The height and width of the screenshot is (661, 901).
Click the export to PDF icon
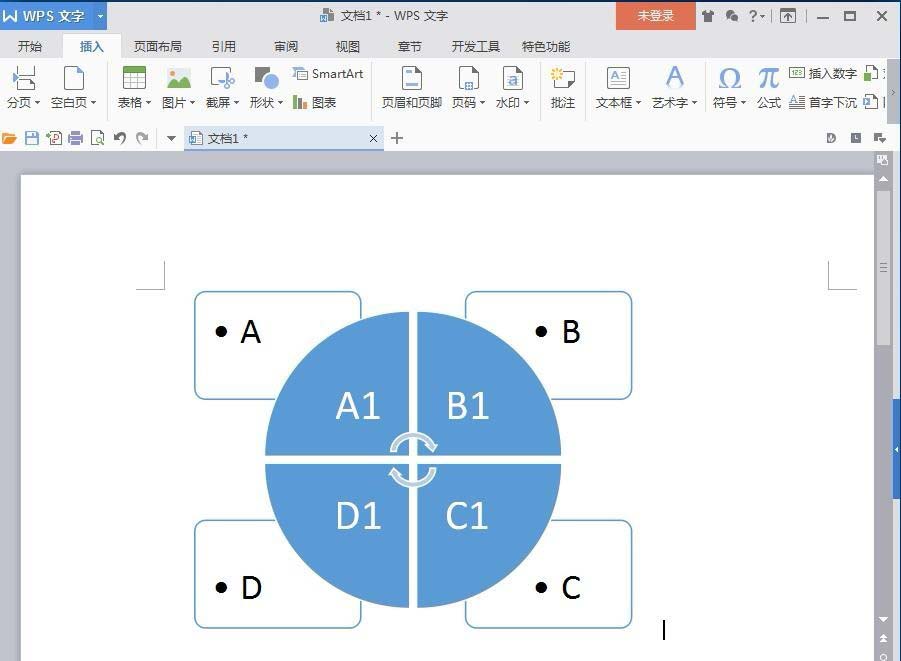coord(54,138)
